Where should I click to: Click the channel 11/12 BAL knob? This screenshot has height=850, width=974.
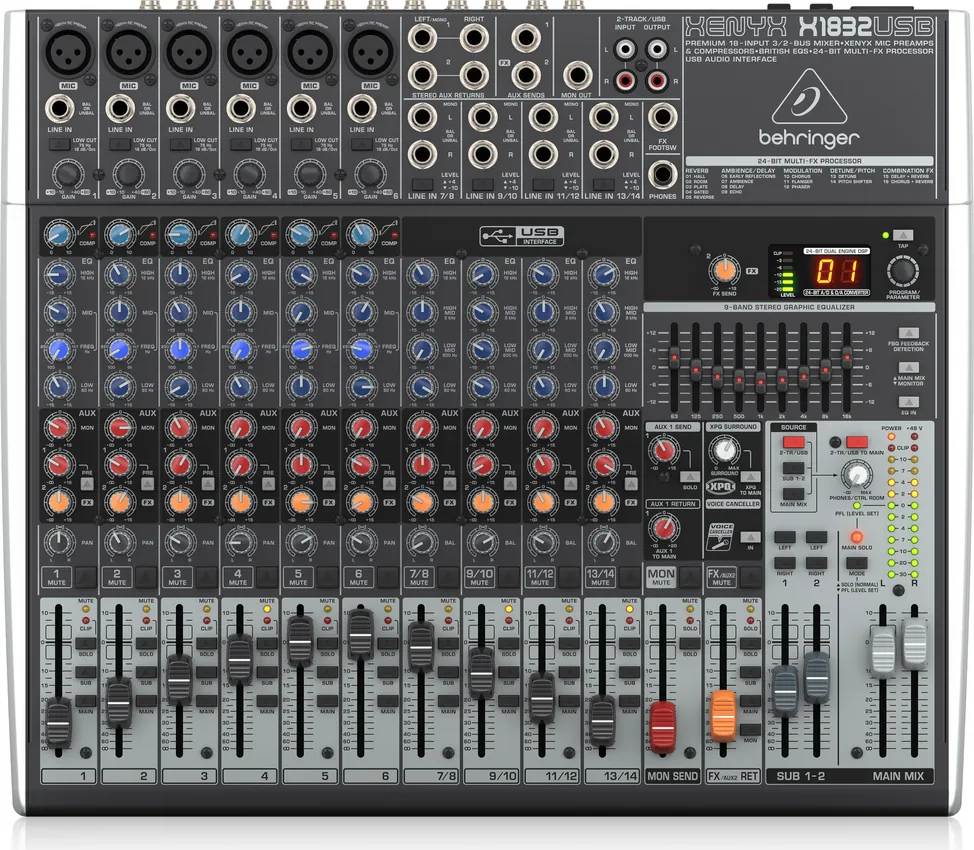click(x=542, y=542)
